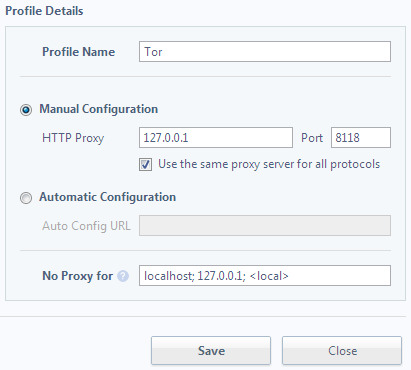Click the HTTP Proxy address field
Viewport: 411px width, 370px height.
[216, 137]
